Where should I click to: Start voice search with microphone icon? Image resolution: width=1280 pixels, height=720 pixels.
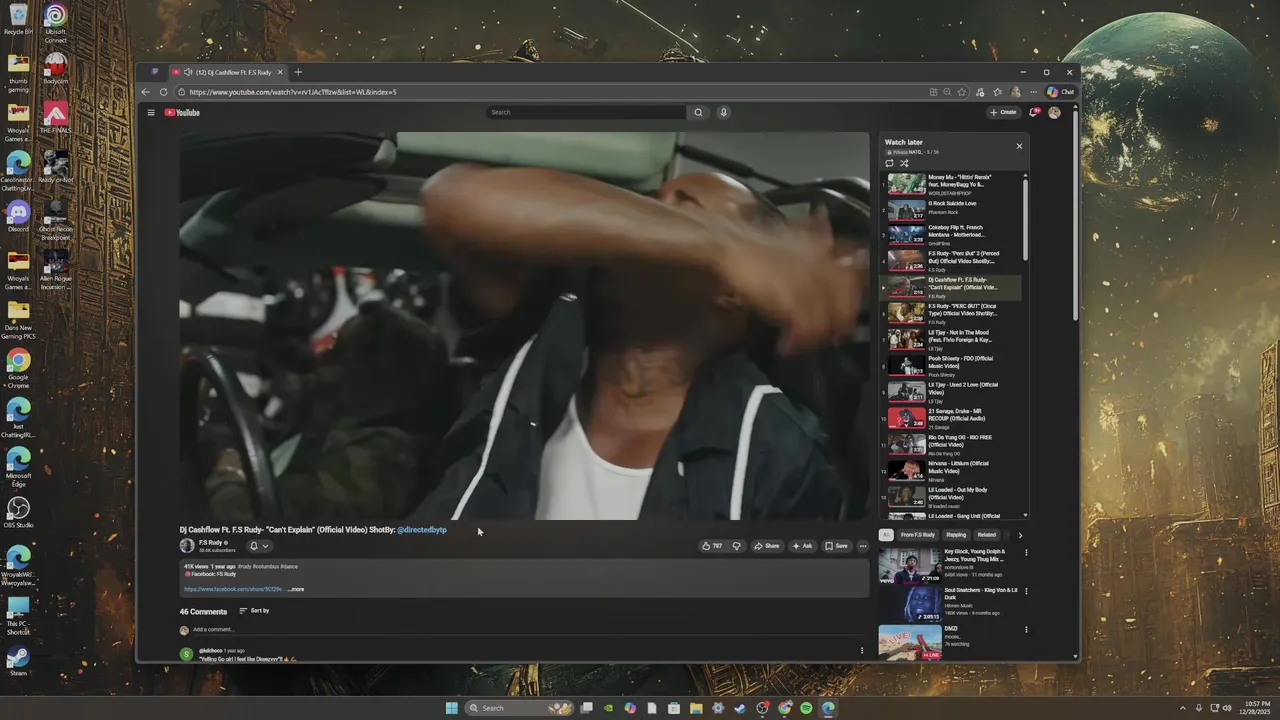(723, 112)
